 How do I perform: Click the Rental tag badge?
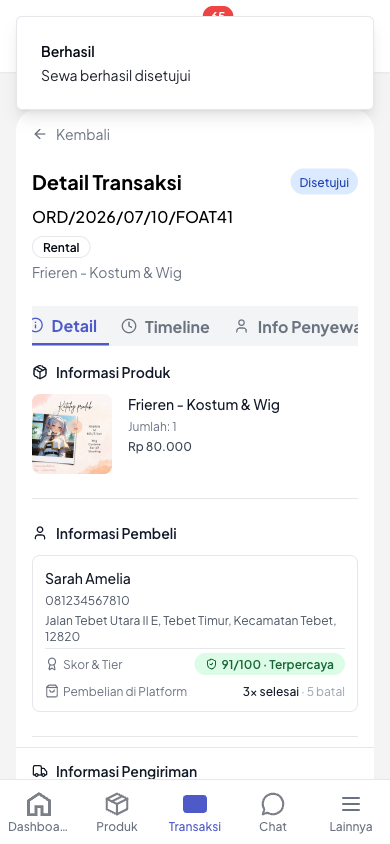[x=61, y=248]
